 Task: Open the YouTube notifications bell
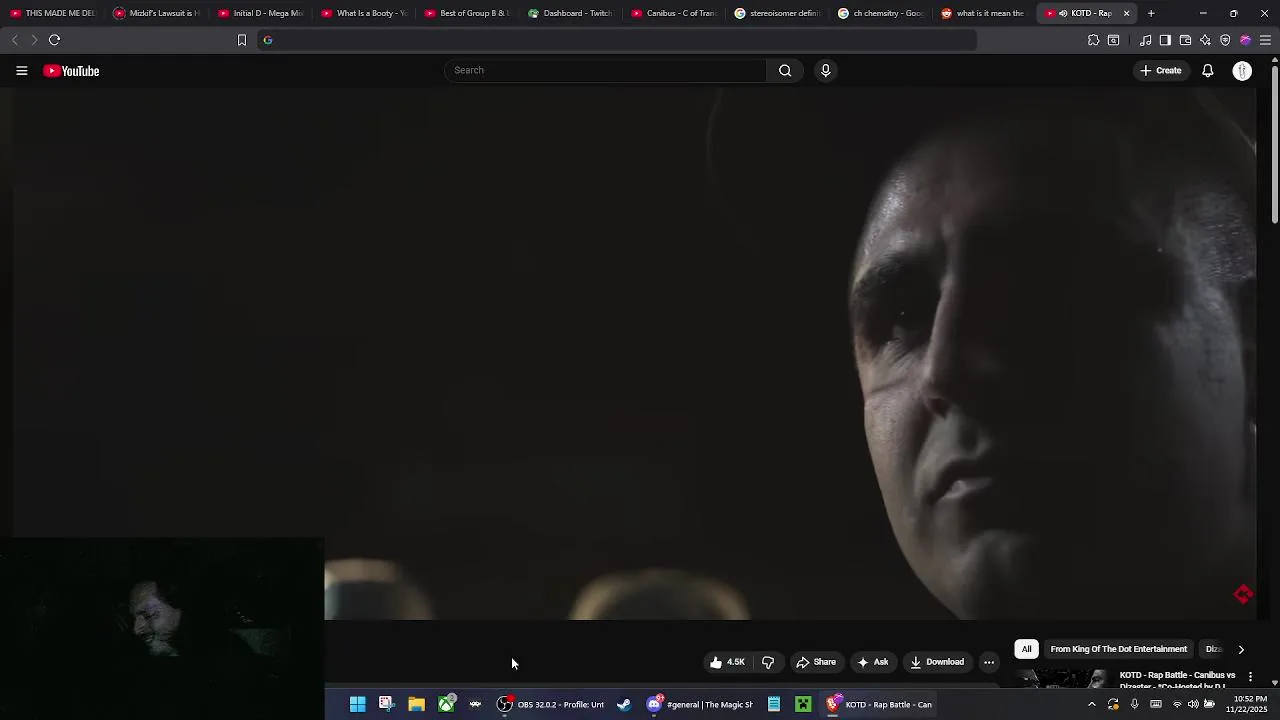click(1208, 71)
